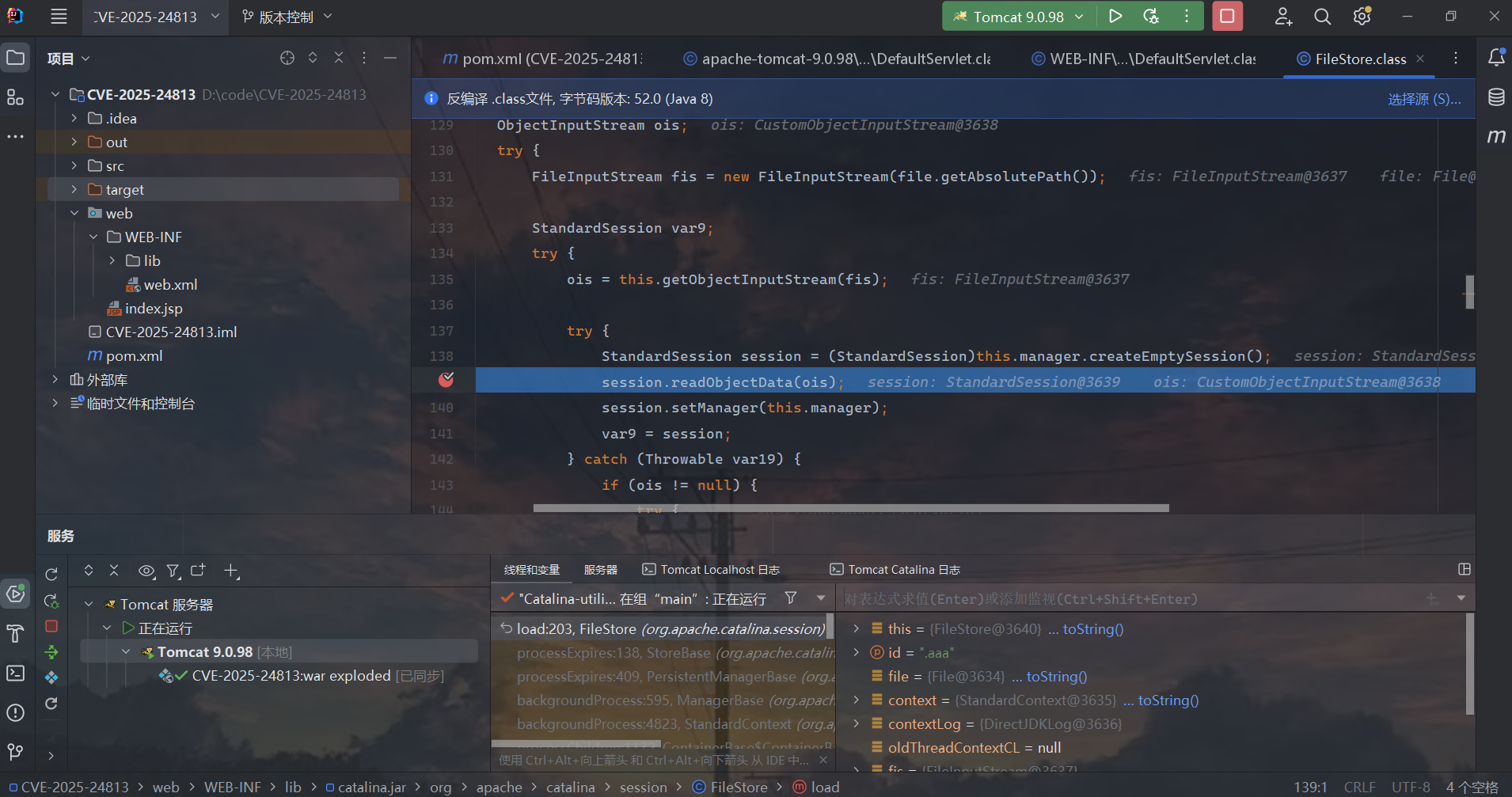The image size is (1512, 797).
Task: Click the editor horizontal scrollbar
Action: point(851,508)
